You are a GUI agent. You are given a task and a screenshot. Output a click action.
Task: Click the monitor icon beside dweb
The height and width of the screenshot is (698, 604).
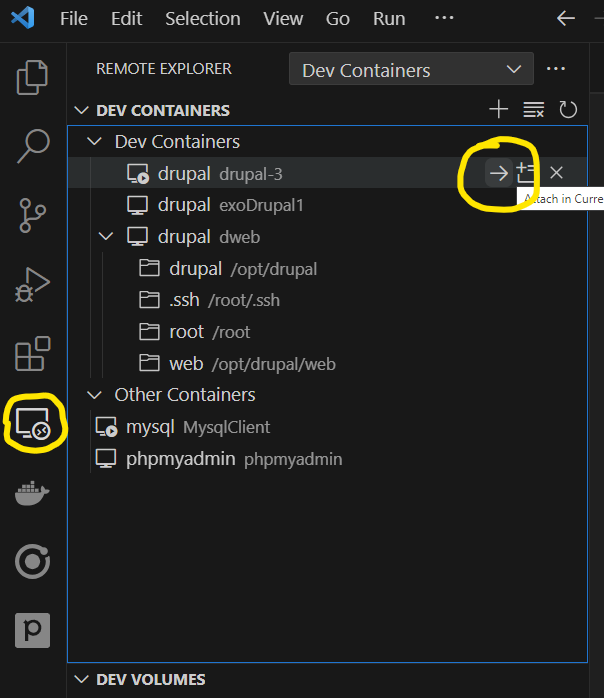pos(137,237)
